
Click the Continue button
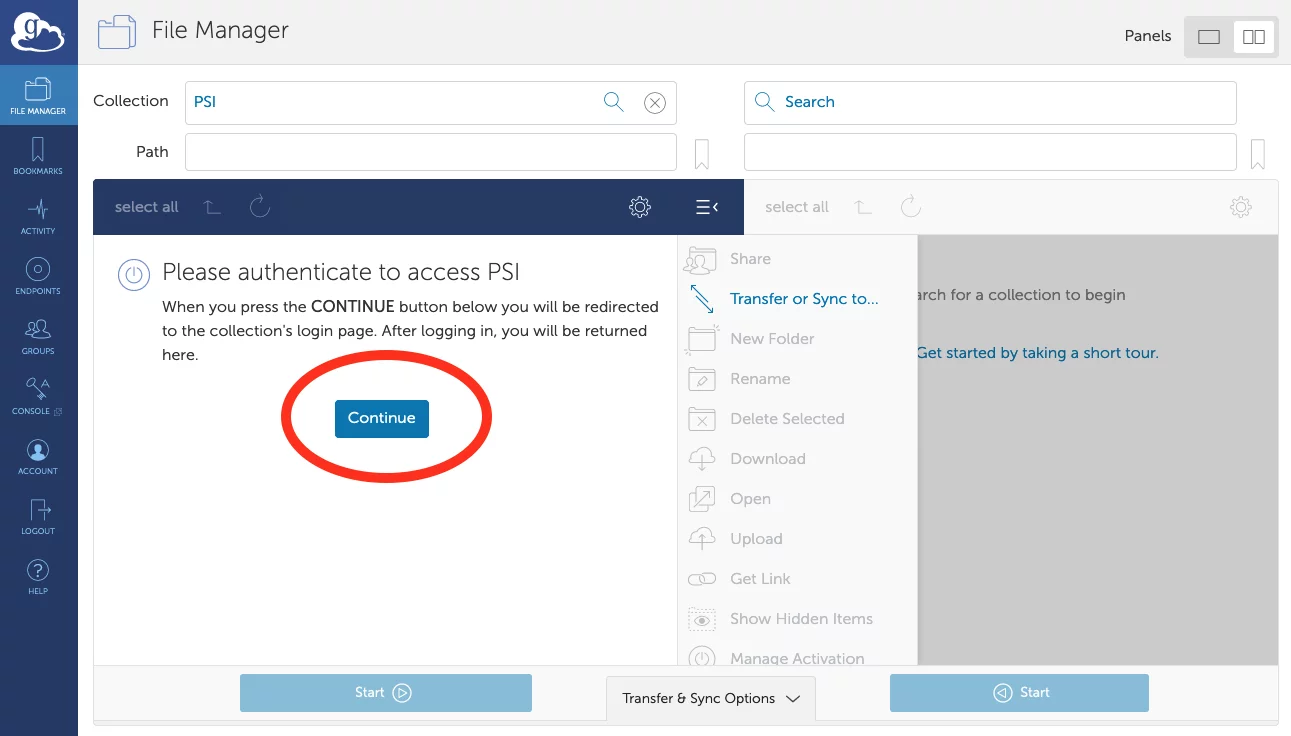382,418
